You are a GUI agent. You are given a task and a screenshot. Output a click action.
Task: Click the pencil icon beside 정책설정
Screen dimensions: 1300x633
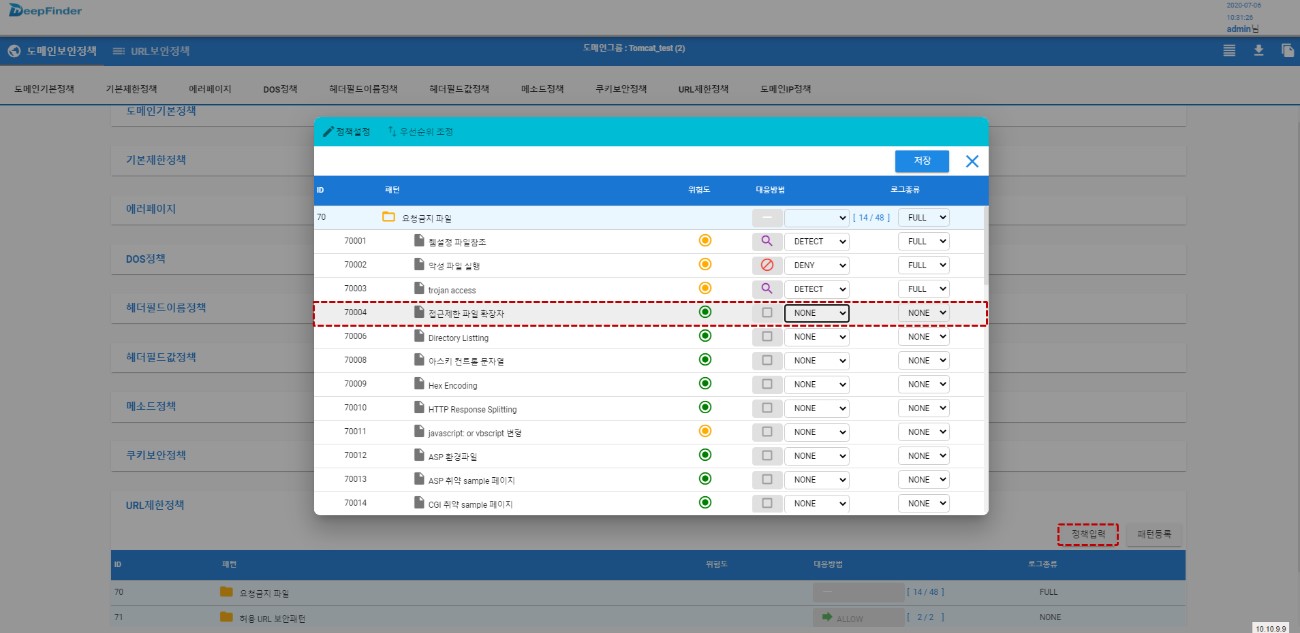coord(329,132)
